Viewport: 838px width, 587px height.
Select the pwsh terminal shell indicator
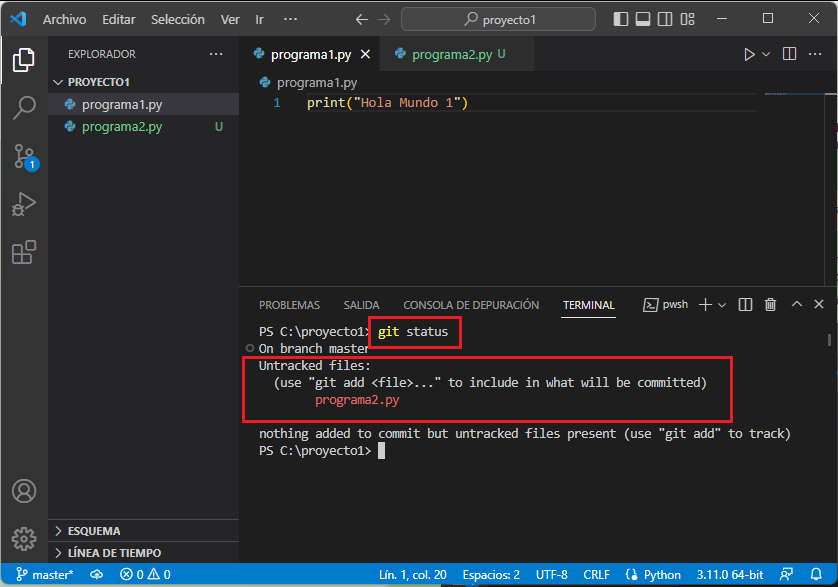click(666, 305)
